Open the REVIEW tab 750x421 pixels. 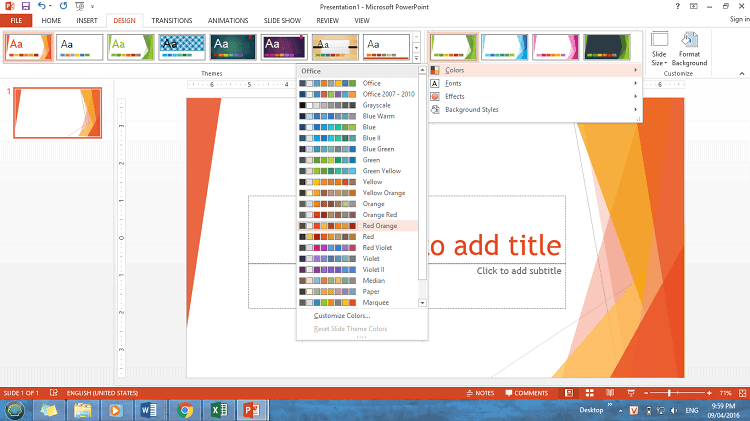pyautogui.click(x=328, y=21)
